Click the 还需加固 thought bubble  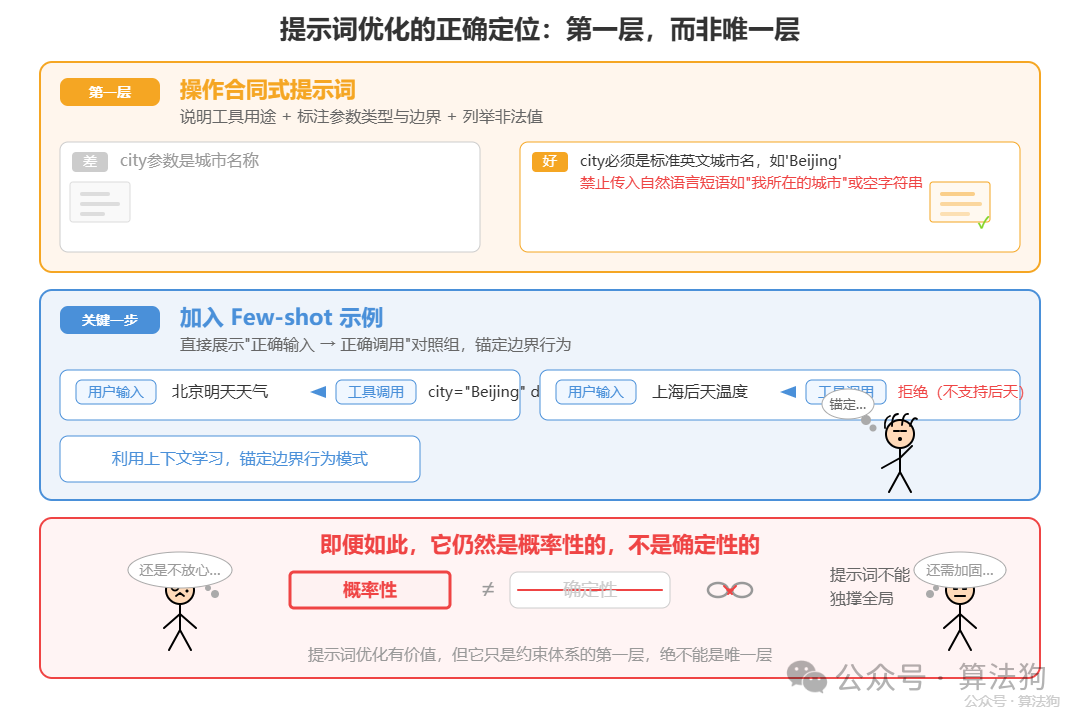pyautogui.click(x=960, y=569)
